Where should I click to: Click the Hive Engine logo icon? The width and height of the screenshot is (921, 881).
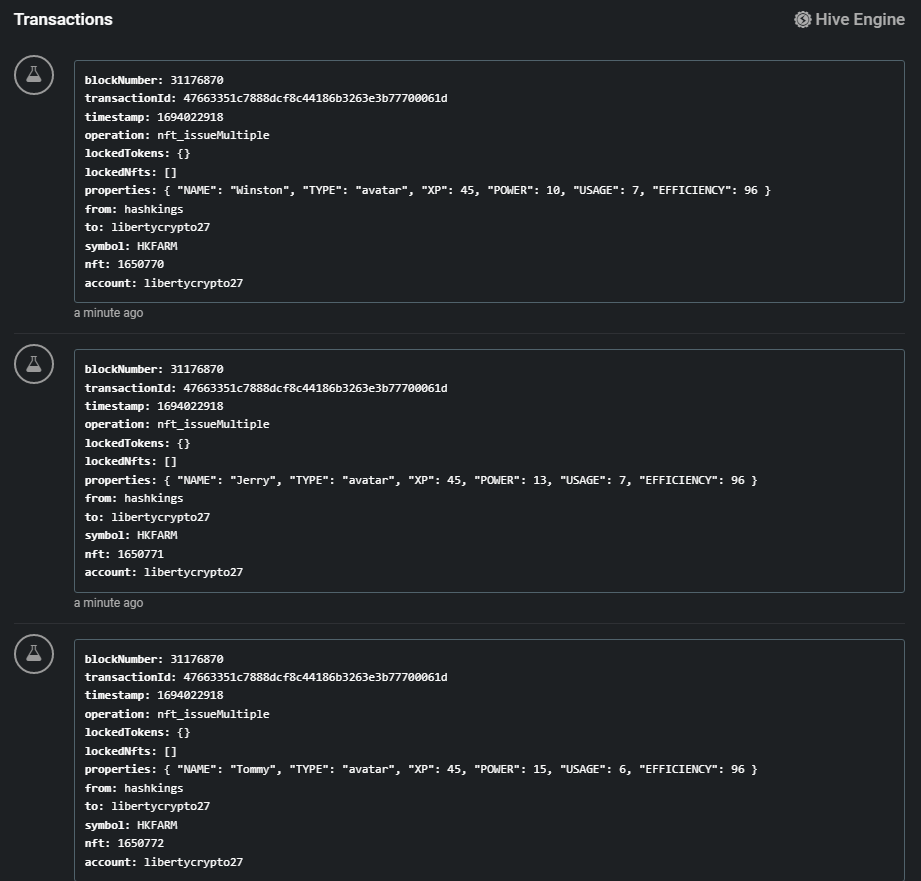pos(802,19)
